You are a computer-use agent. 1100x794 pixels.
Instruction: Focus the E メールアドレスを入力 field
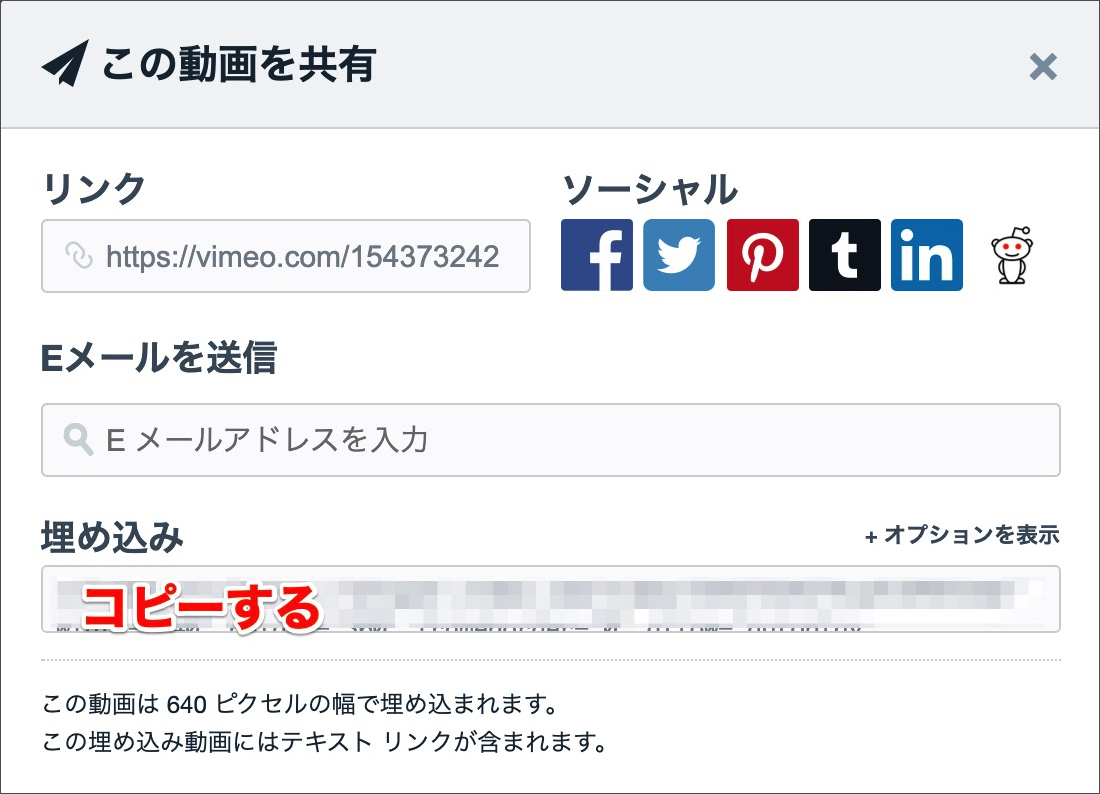(x=551, y=440)
